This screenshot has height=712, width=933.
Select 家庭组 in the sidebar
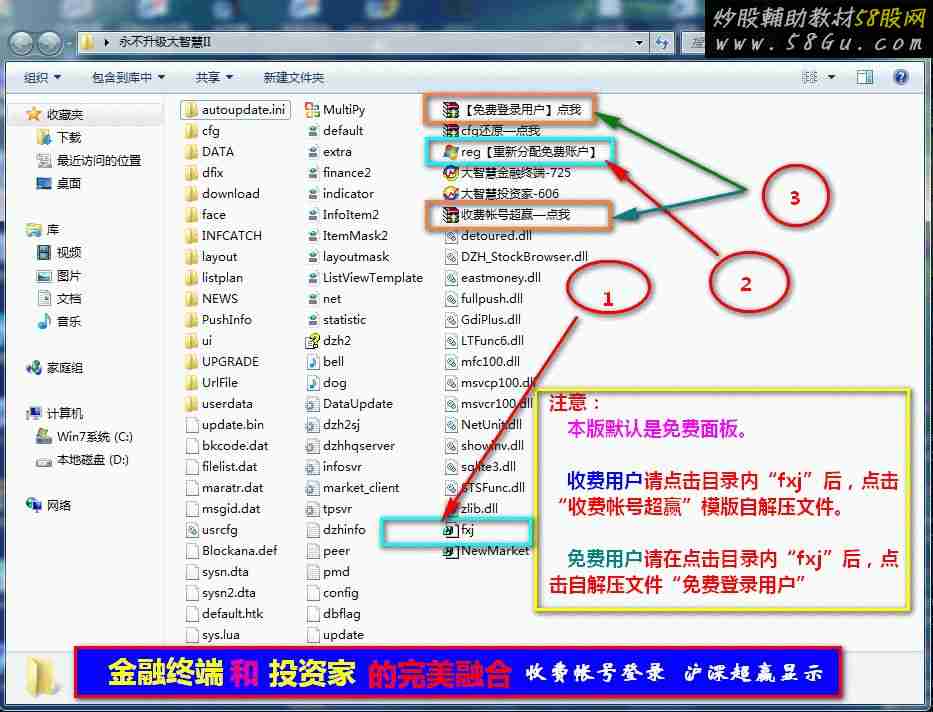pyautogui.click(x=64, y=368)
